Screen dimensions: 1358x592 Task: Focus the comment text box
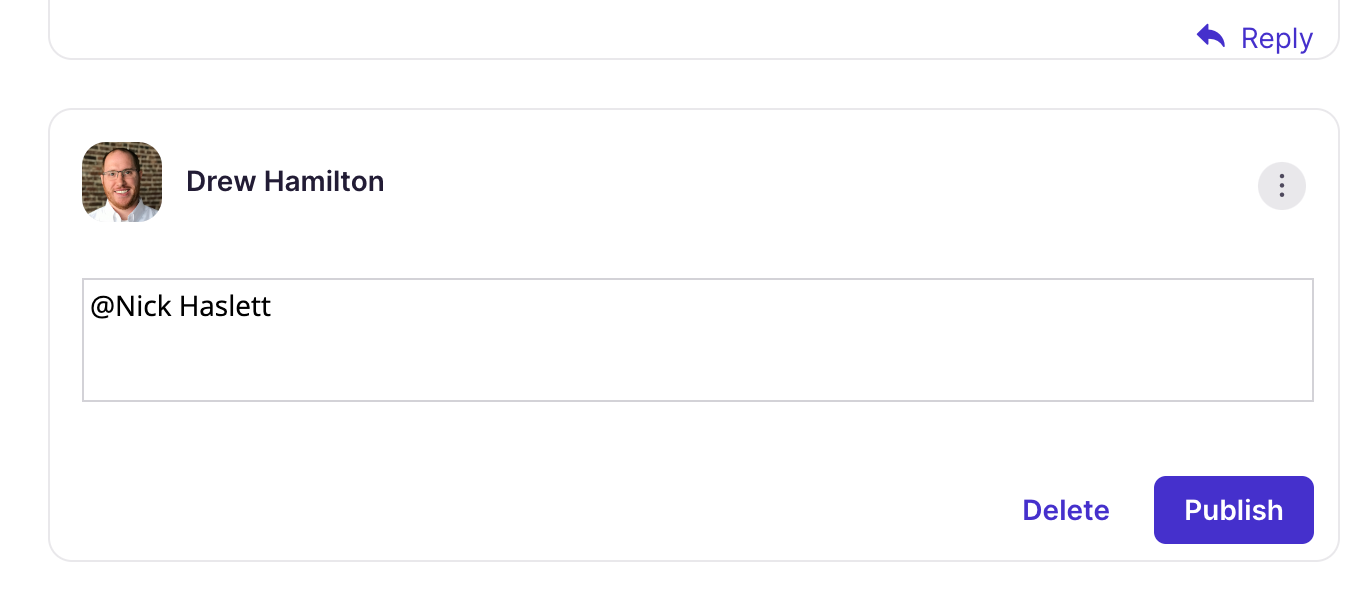pos(697,340)
